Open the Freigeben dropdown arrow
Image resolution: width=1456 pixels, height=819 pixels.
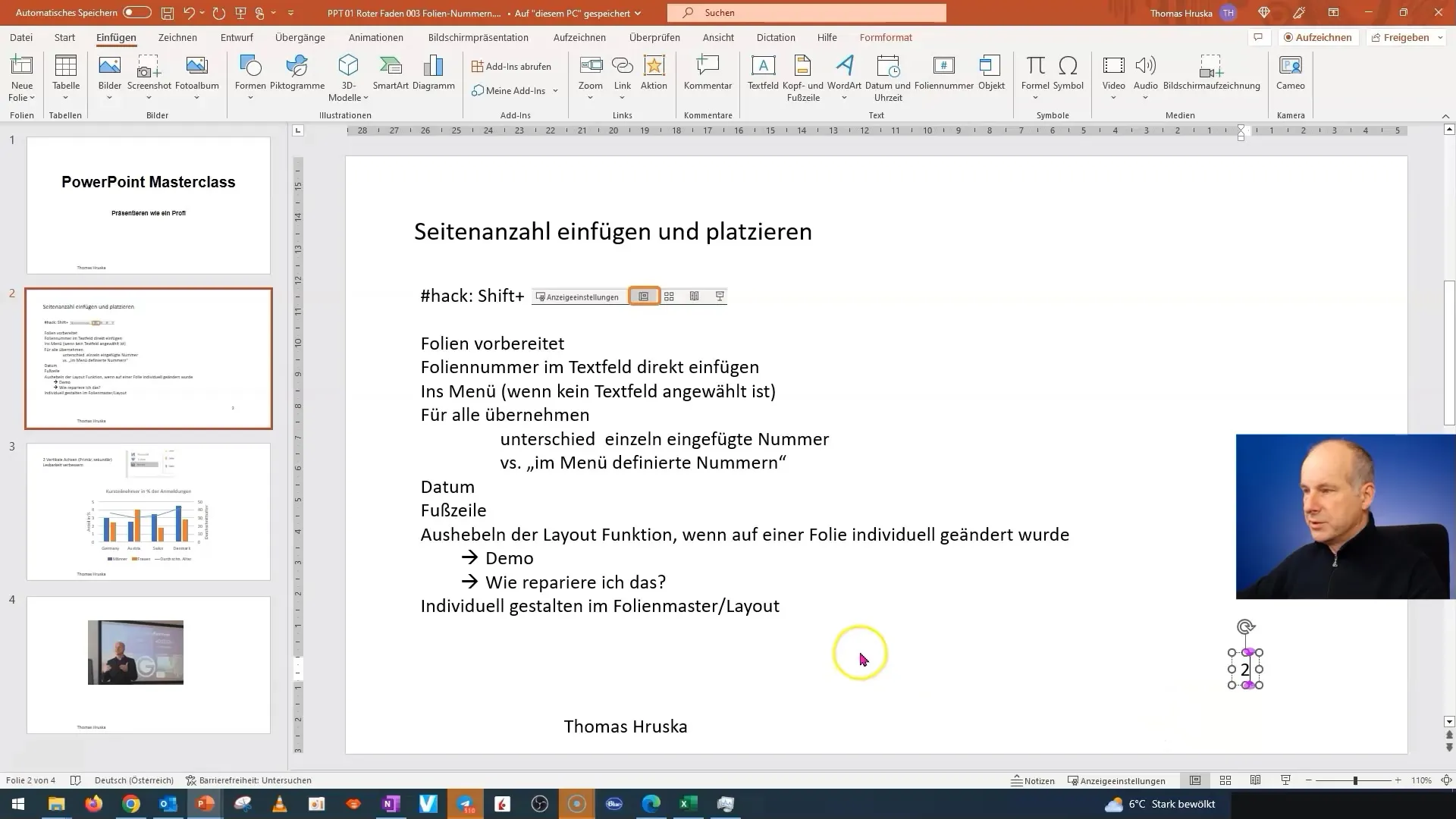tap(1440, 37)
